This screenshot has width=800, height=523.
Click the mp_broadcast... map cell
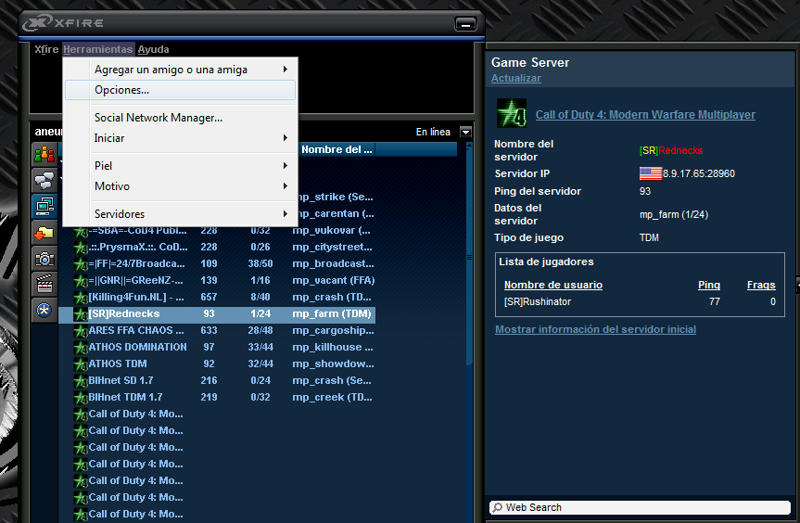pyautogui.click(x=333, y=264)
